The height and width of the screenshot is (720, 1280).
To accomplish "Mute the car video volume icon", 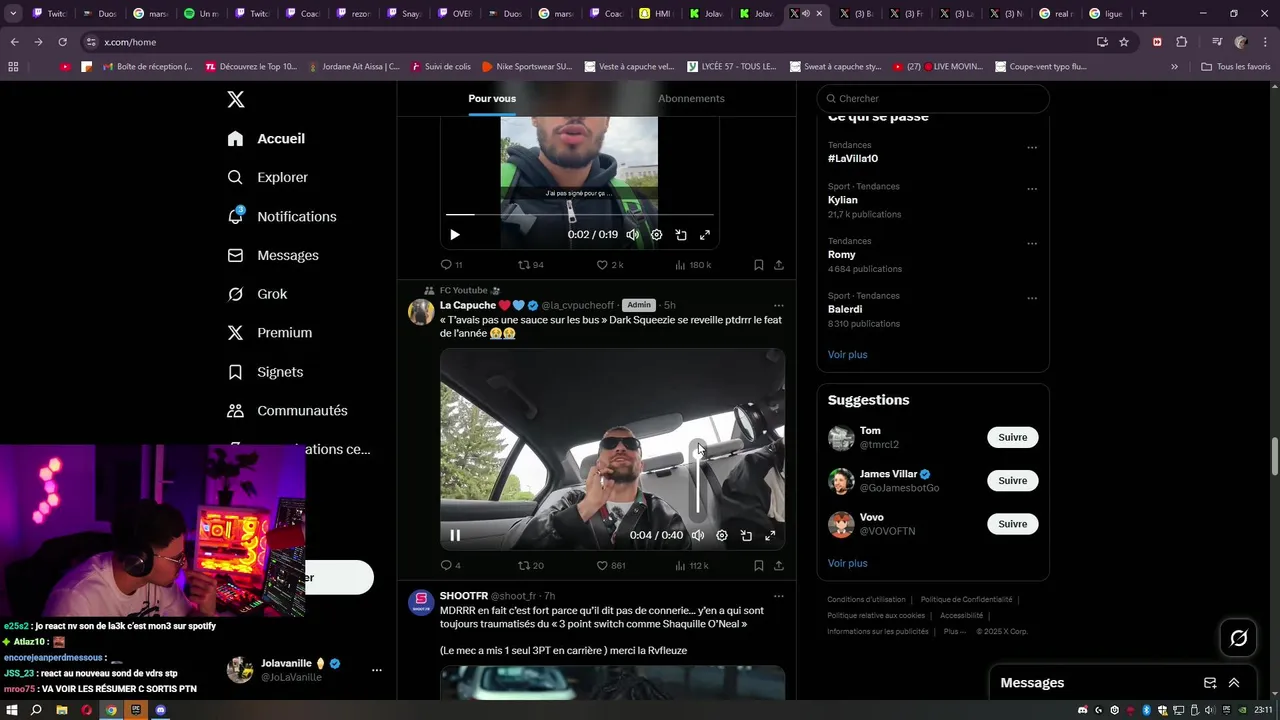I will tap(698, 535).
